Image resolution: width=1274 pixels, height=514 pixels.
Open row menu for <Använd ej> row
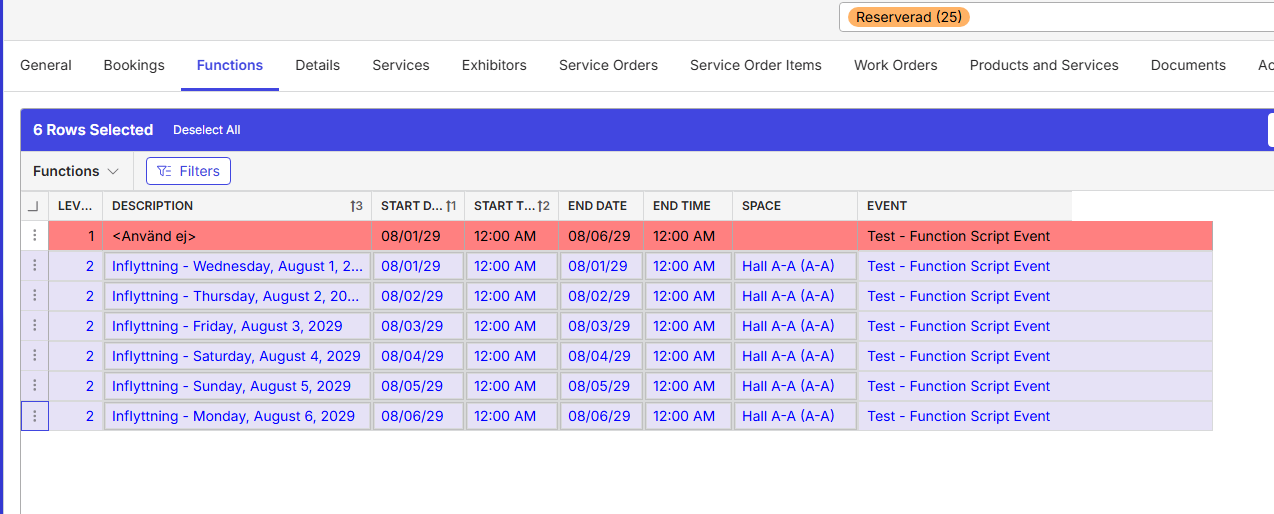pyautogui.click(x=35, y=236)
